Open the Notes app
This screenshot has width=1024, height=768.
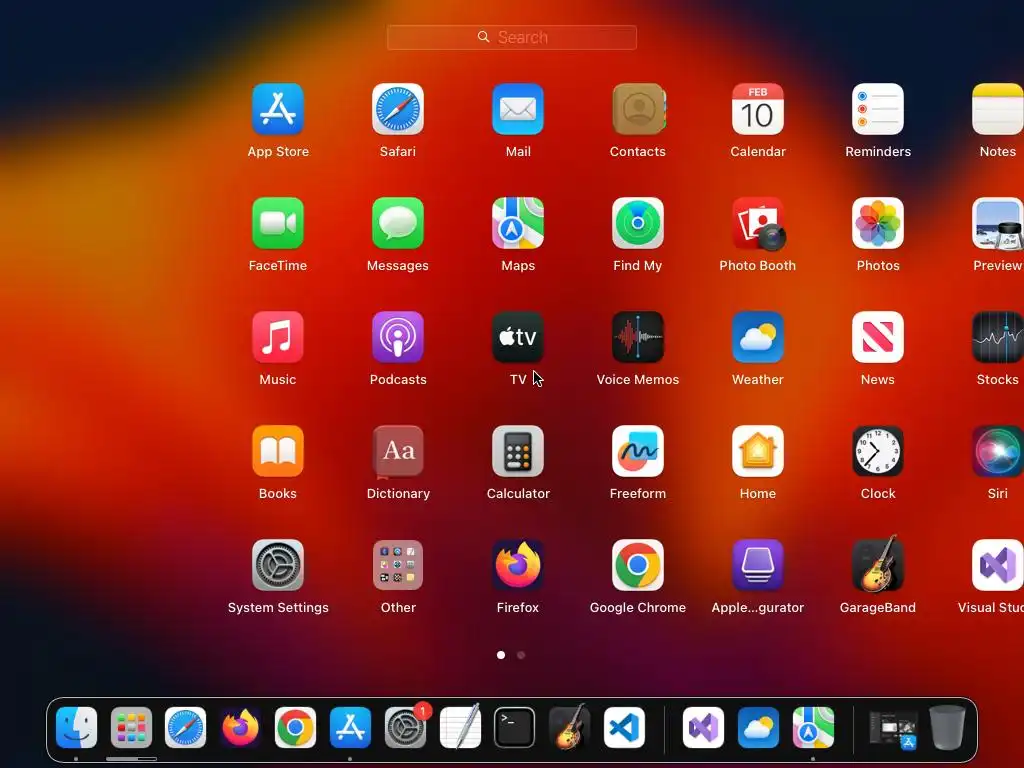click(x=997, y=109)
